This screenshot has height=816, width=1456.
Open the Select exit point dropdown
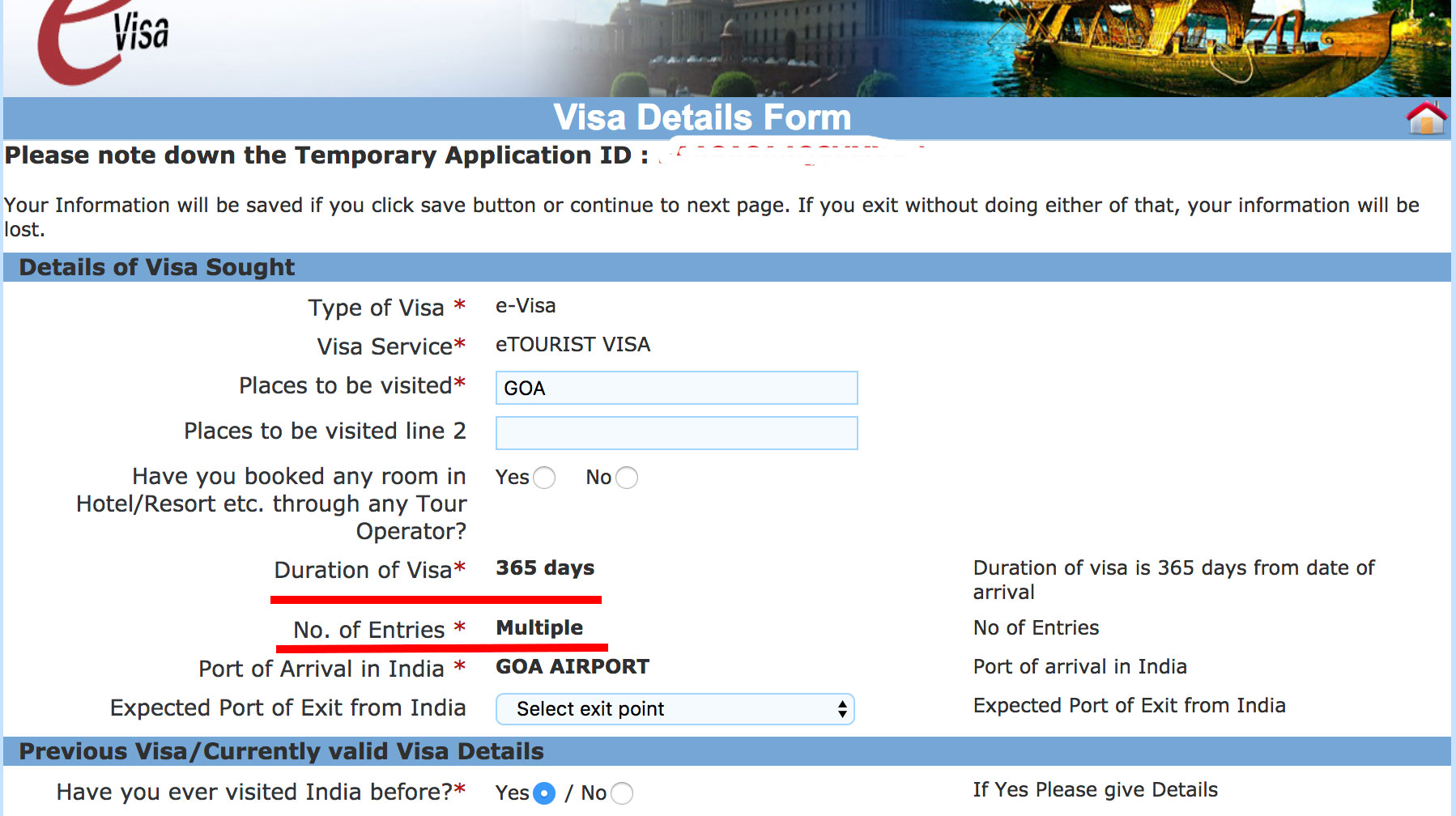click(x=675, y=709)
